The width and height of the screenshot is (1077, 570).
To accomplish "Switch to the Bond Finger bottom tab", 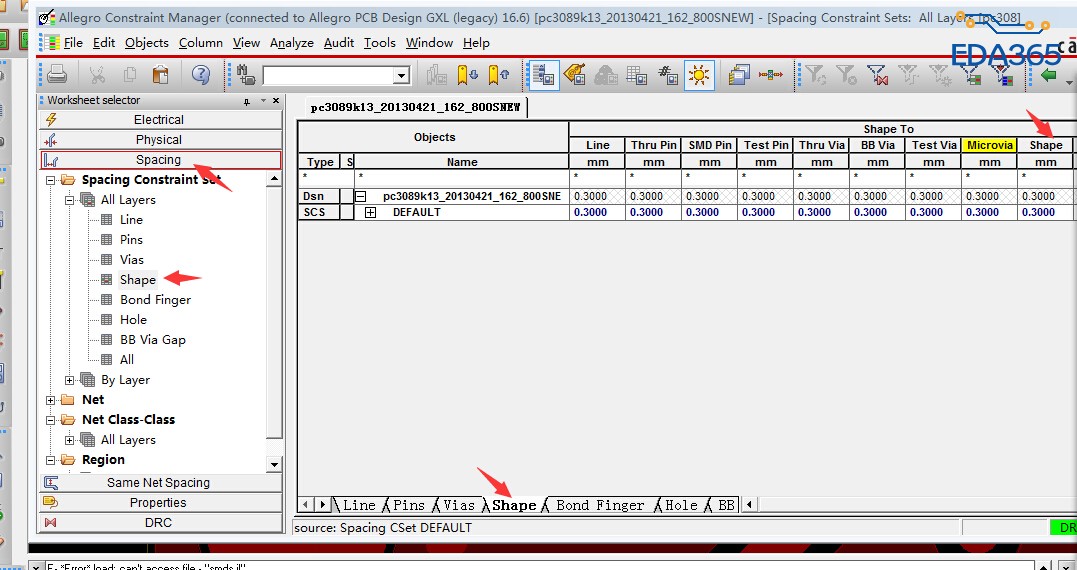I will click(x=600, y=505).
